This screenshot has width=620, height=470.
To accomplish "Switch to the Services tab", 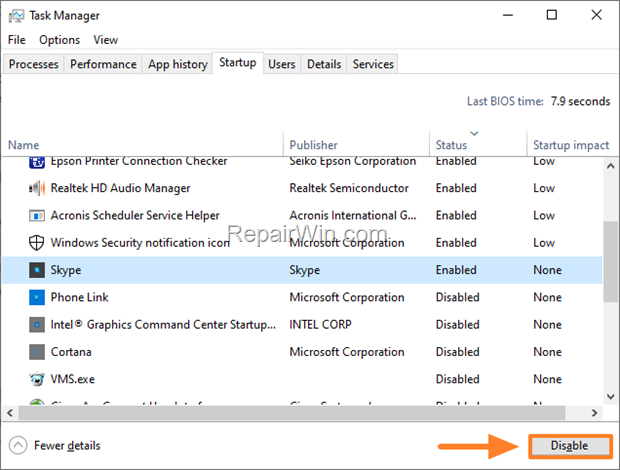I will [373, 64].
